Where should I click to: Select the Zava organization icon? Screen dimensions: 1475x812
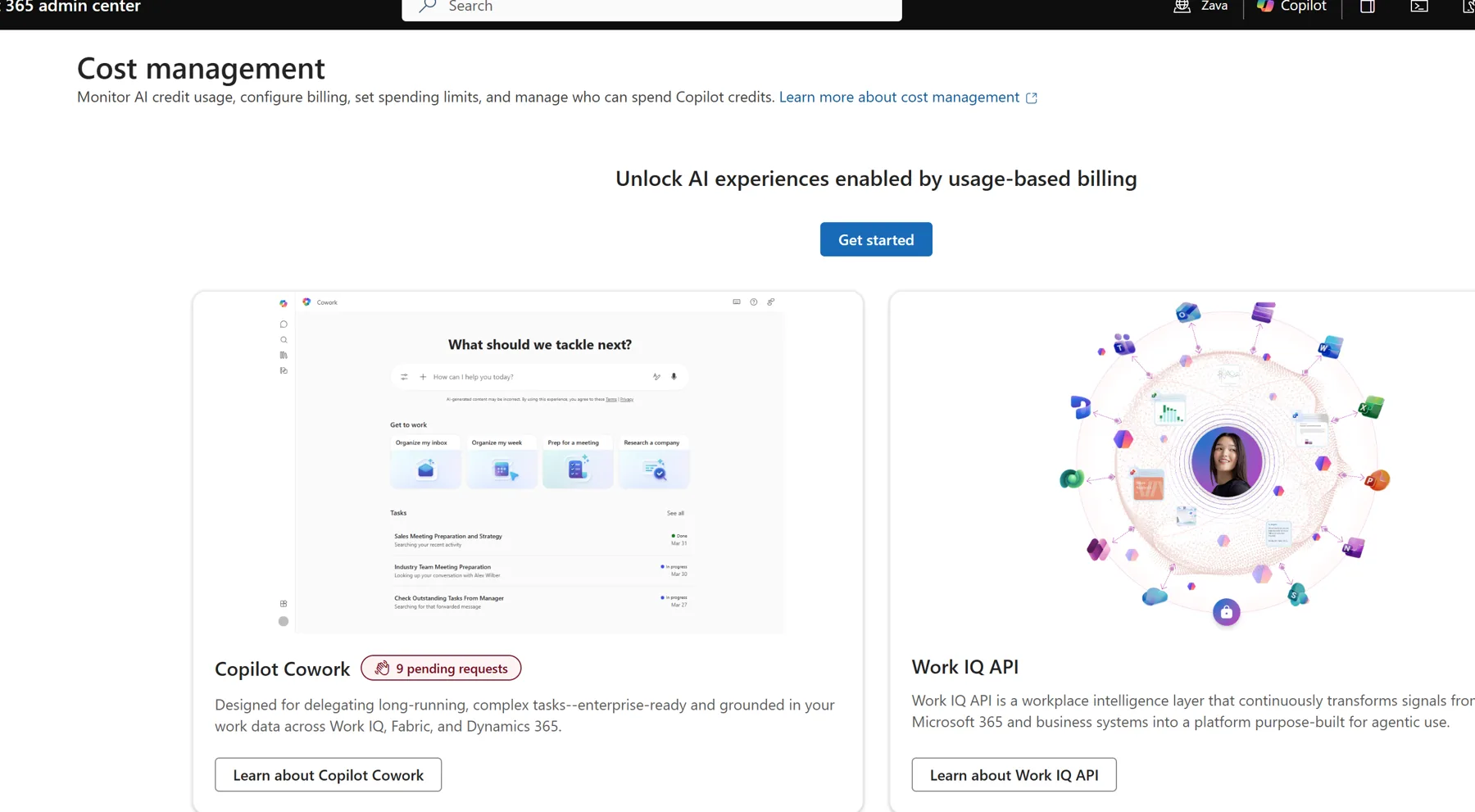click(1182, 7)
